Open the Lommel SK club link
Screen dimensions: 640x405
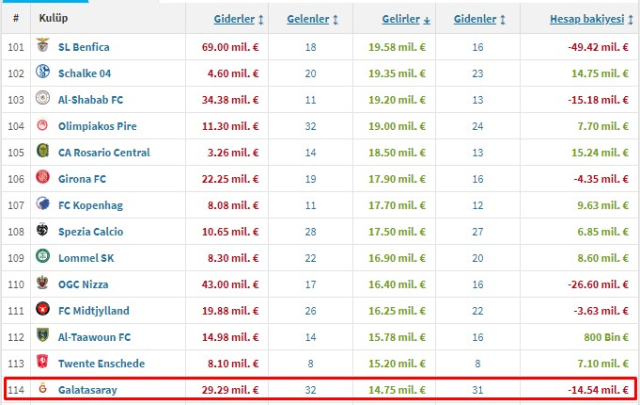pyautogui.click(x=86, y=258)
